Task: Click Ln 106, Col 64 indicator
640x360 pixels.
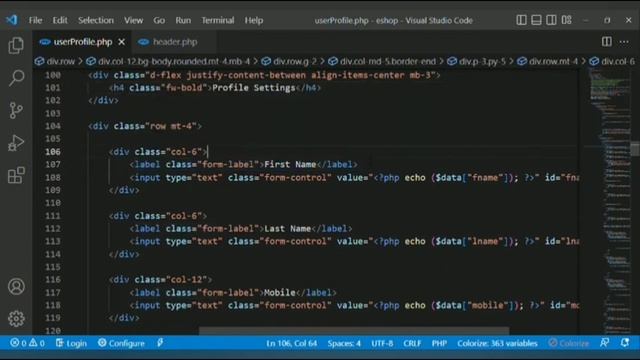Action: [291, 343]
